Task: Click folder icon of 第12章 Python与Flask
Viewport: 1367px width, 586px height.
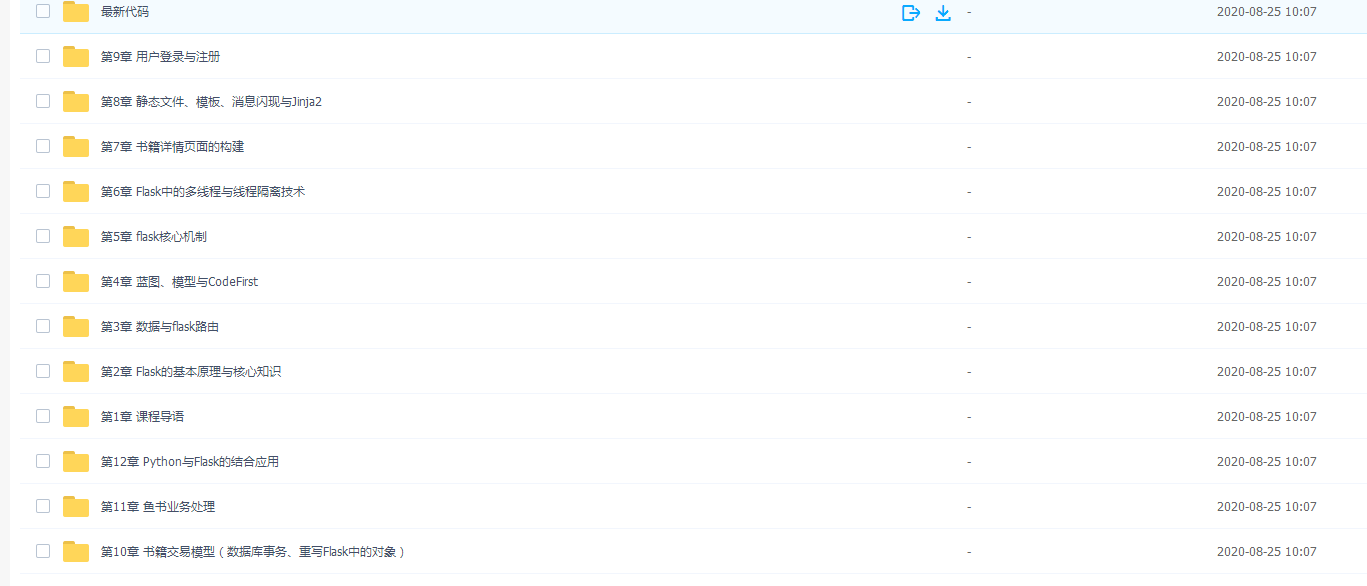Action: (x=76, y=462)
